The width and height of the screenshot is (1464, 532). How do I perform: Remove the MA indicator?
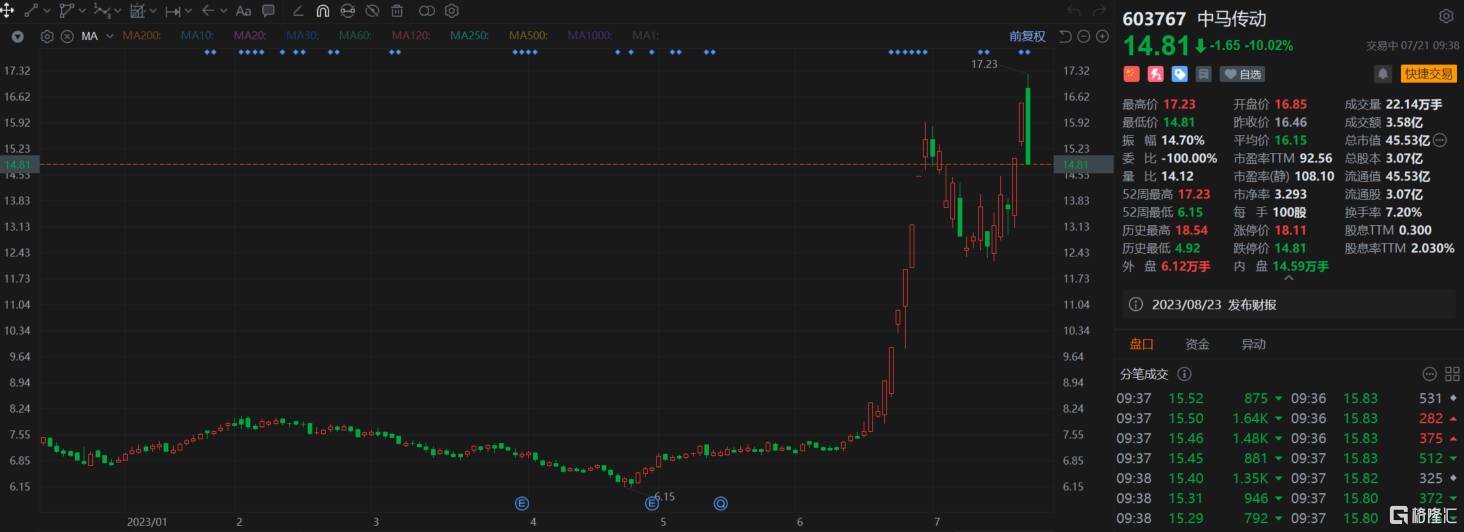click(x=67, y=36)
